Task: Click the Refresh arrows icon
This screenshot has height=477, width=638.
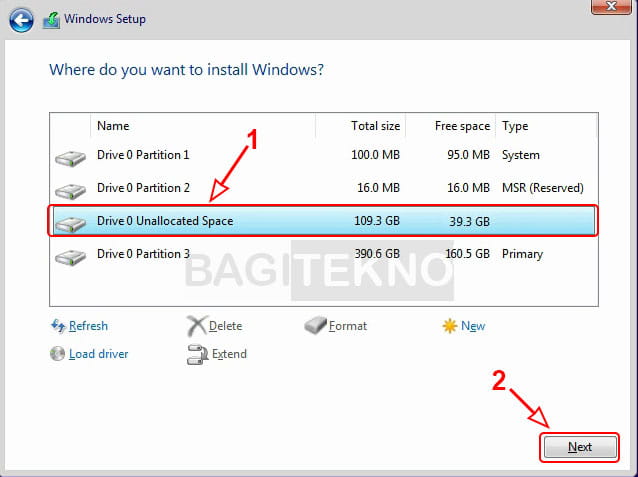Action: coord(58,326)
